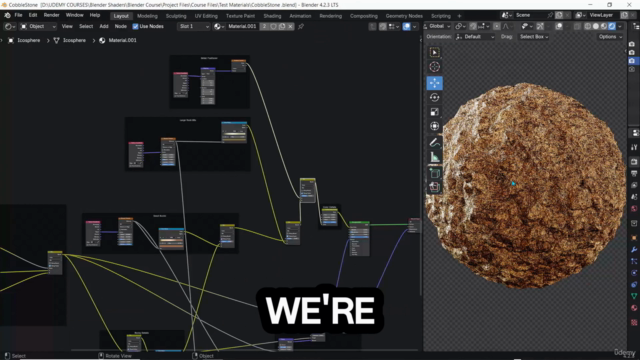
Task: Select the Measure tool
Action: 434,157
